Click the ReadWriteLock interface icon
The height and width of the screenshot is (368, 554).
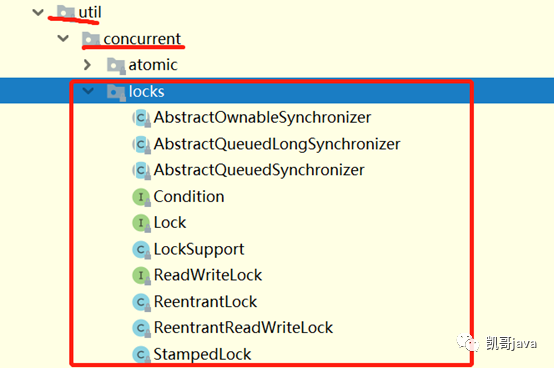tap(141, 275)
